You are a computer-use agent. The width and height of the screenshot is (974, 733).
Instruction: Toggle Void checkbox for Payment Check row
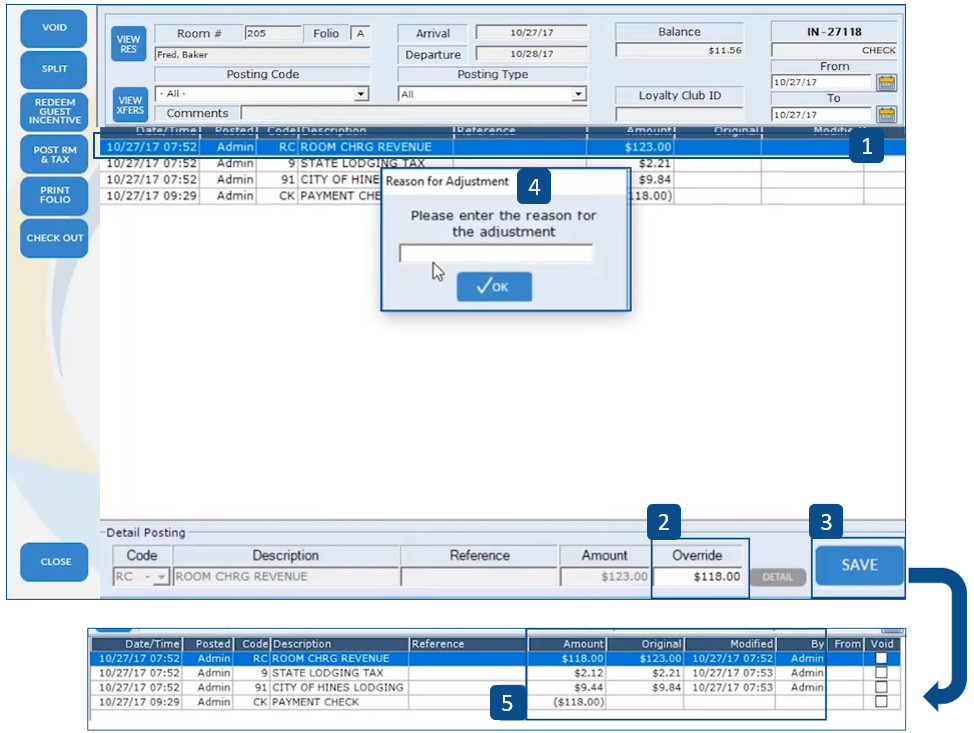(881, 702)
